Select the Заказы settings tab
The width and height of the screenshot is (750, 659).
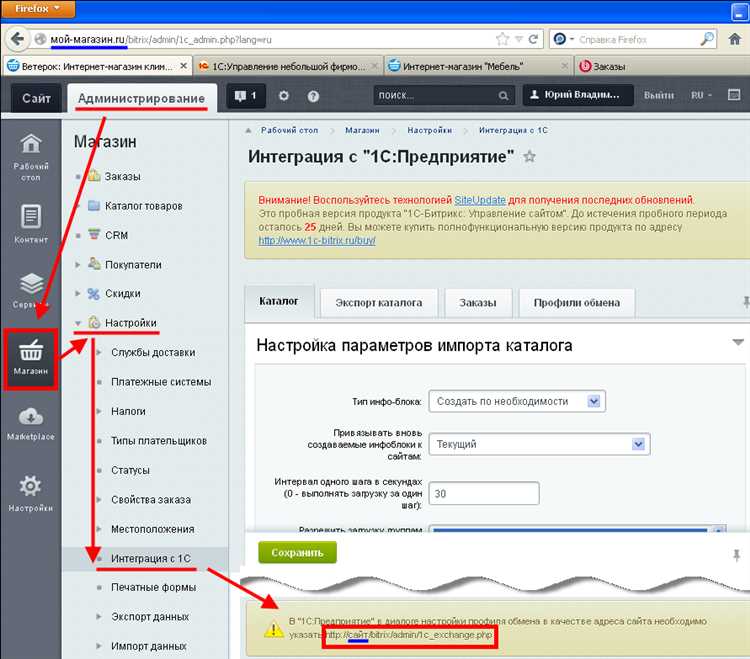478,303
